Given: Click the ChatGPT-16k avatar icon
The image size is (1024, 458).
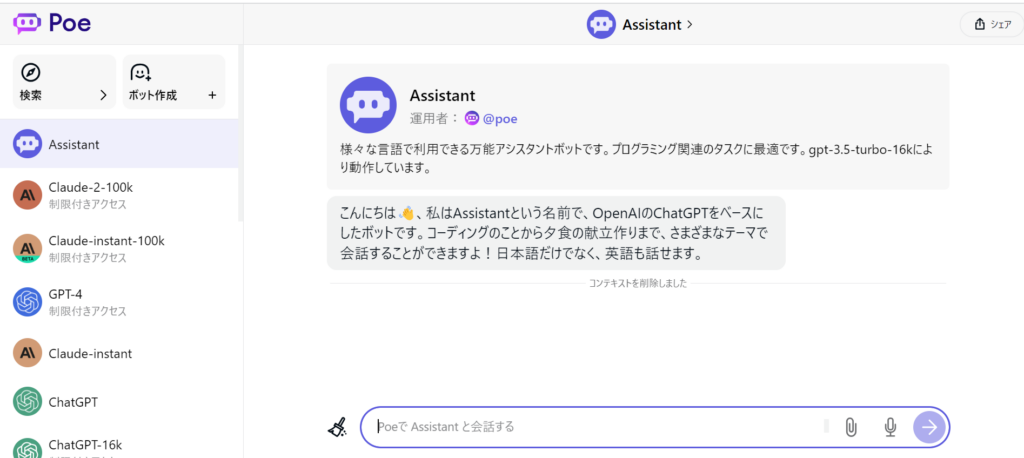Looking at the screenshot, I should [x=27, y=448].
